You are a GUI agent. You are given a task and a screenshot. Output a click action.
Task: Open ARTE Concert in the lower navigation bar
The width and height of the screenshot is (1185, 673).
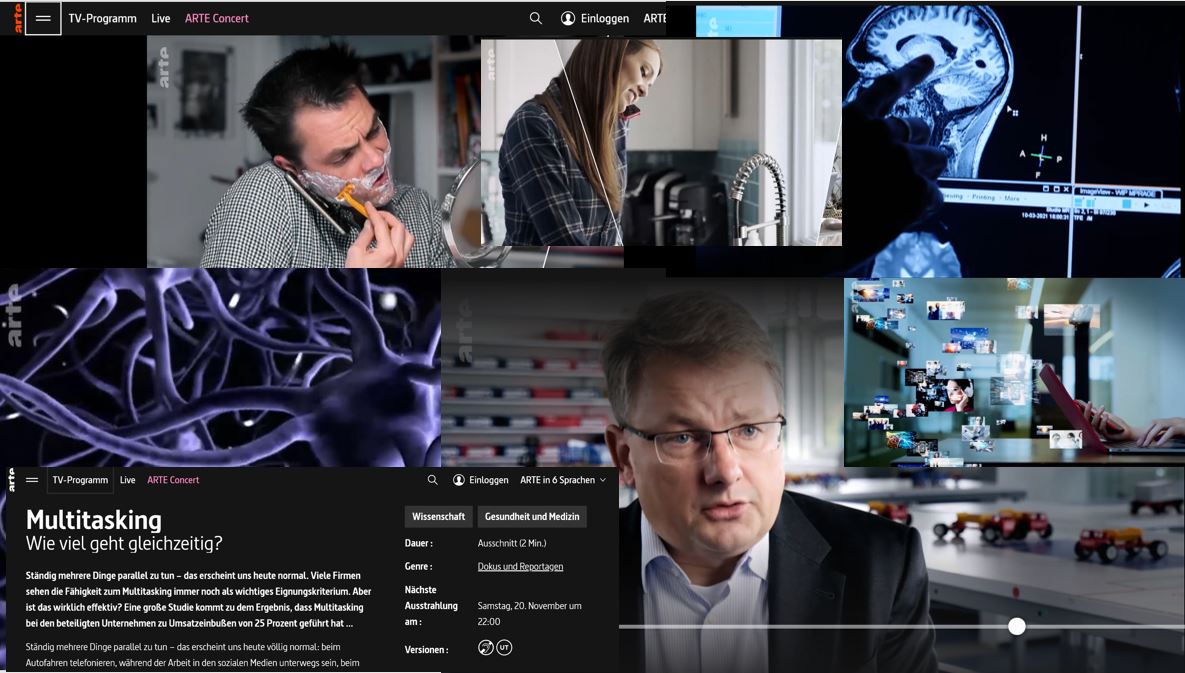(173, 480)
